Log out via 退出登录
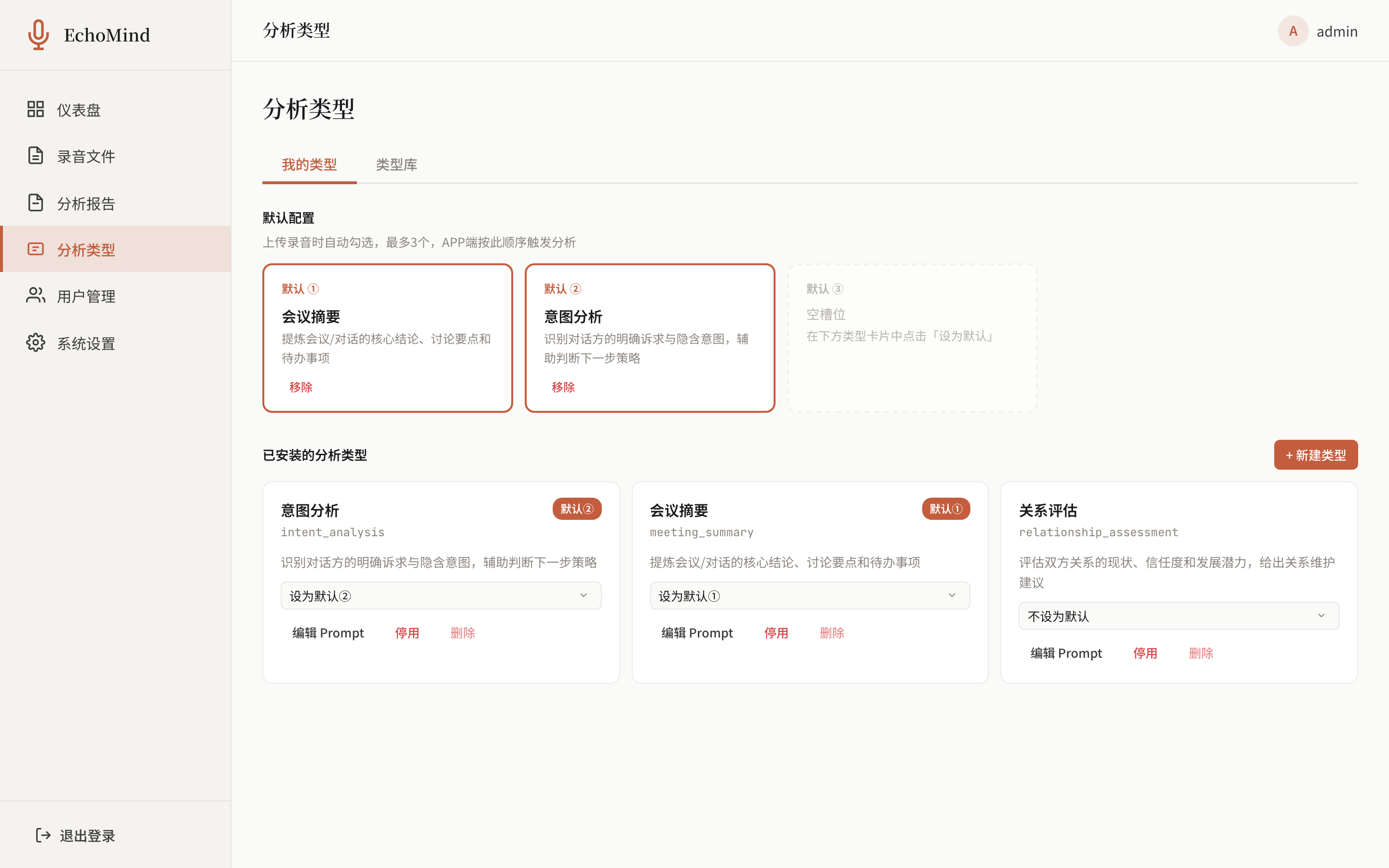This screenshot has width=1389, height=868. click(75, 835)
